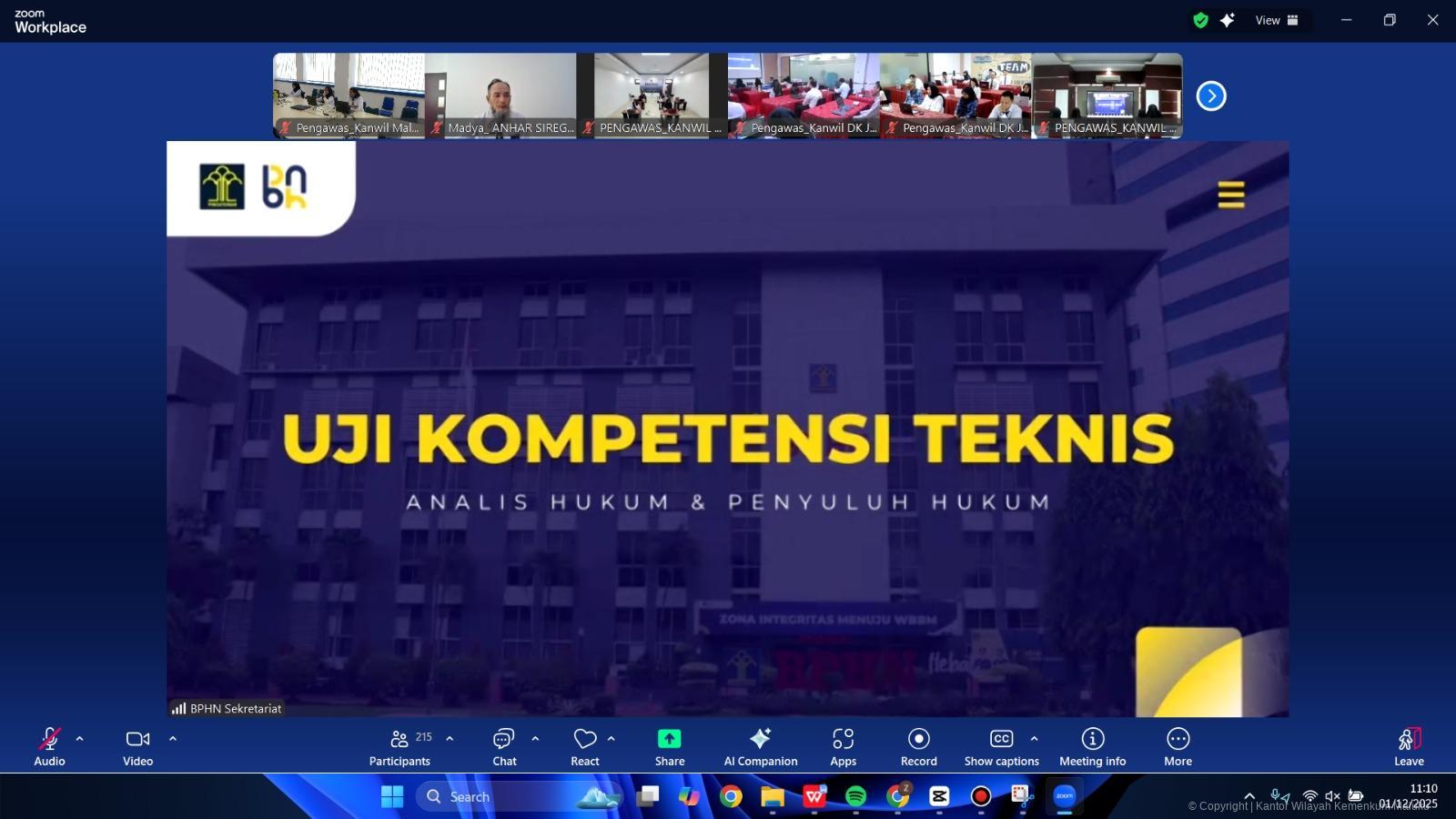Toggle Show captions

click(1001, 746)
